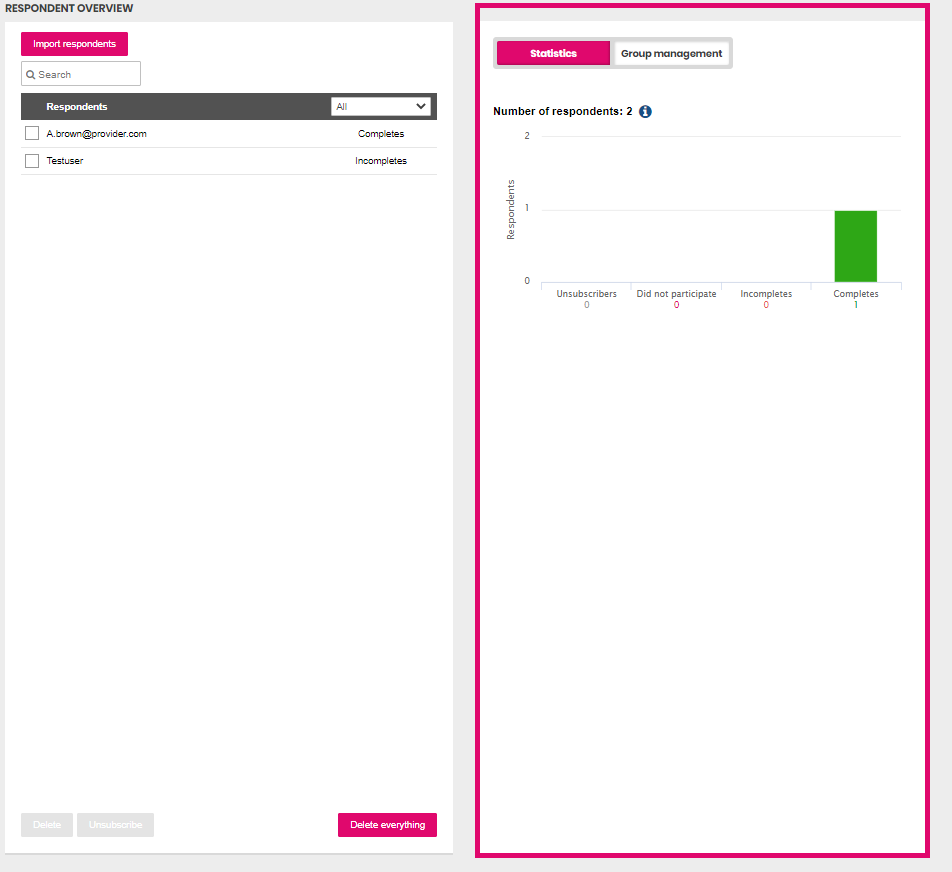Click the green Completes bar in chart
Viewport: 952px width, 872px height.
click(x=855, y=246)
